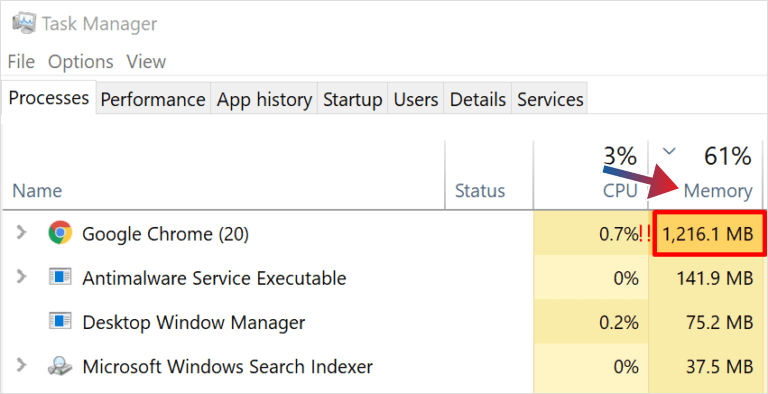
Task: Select the Google Chrome (20) row
Action: 384,234
